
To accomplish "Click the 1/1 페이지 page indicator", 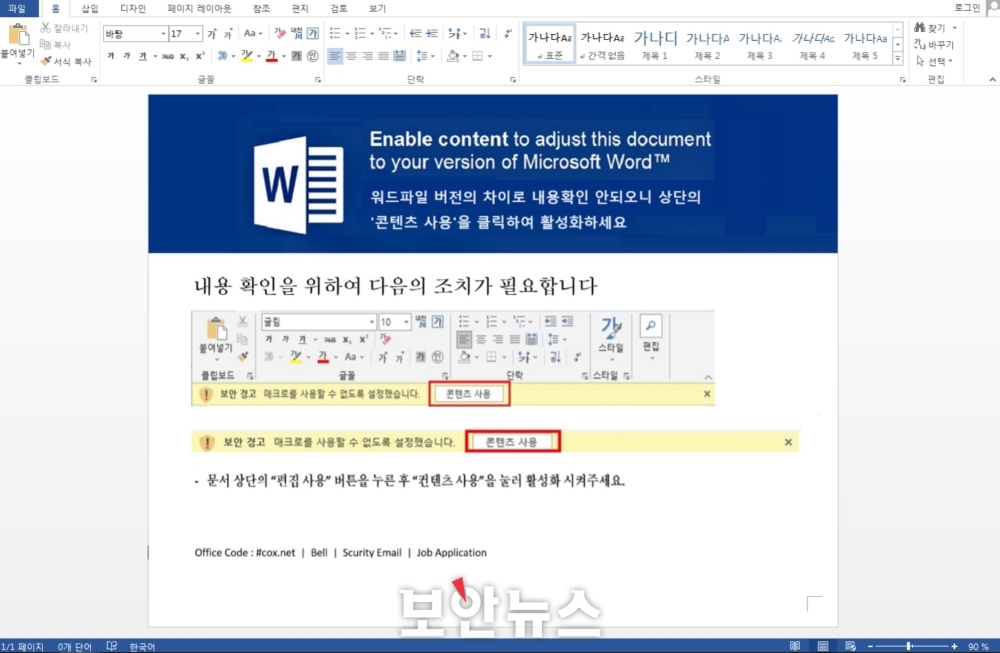I will (22, 647).
